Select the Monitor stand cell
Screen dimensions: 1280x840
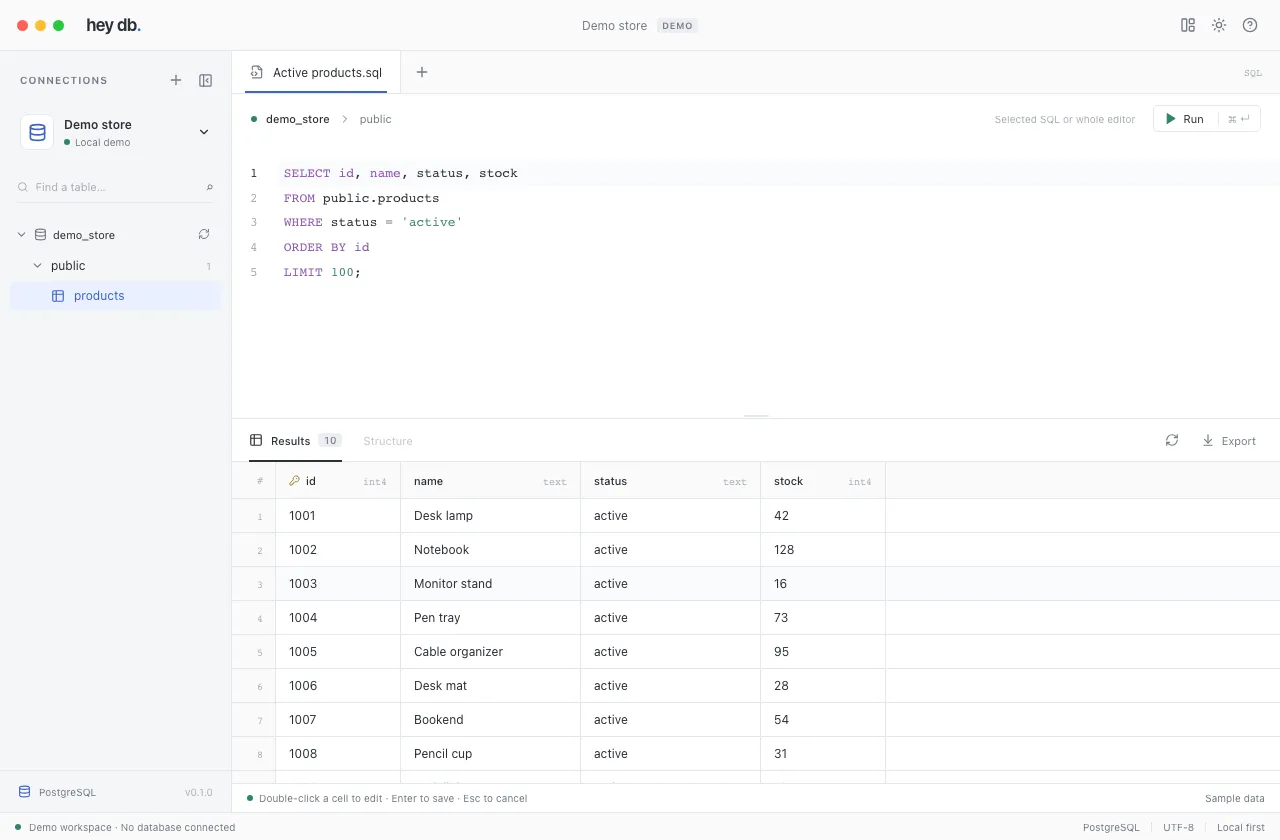click(490, 584)
